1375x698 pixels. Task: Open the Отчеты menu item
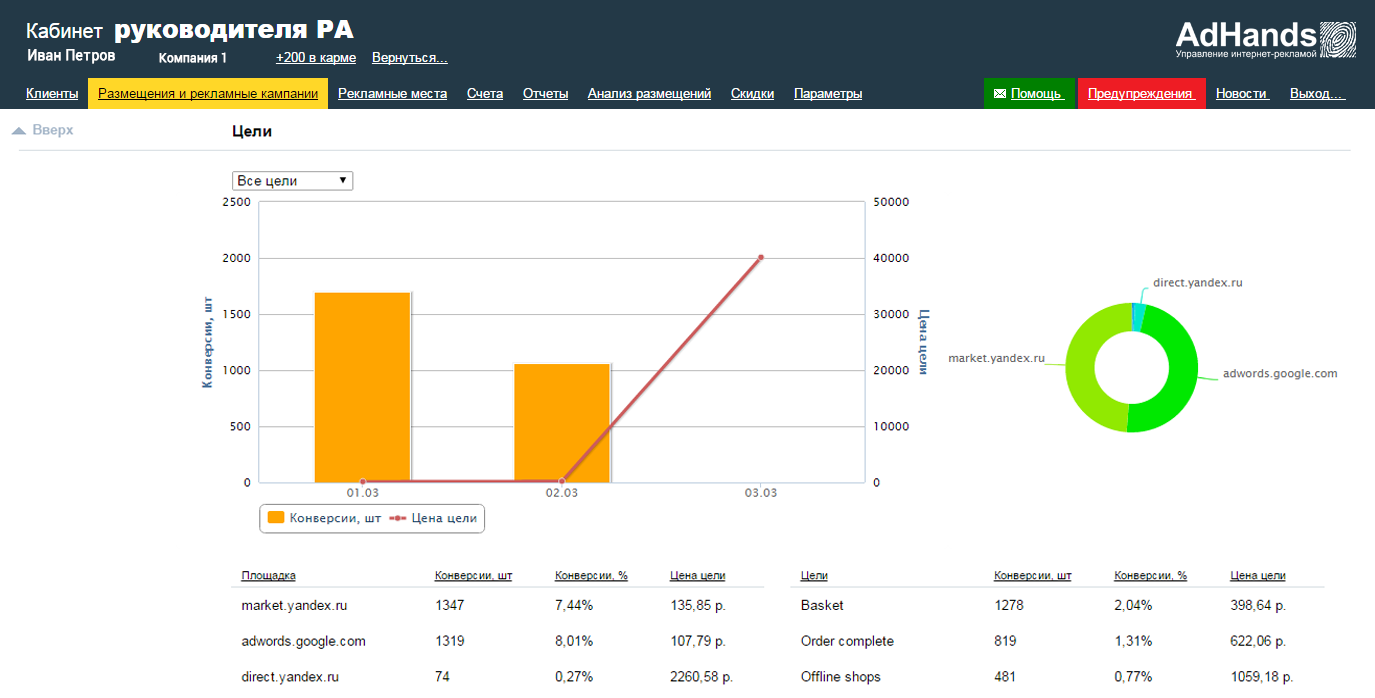tap(545, 94)
